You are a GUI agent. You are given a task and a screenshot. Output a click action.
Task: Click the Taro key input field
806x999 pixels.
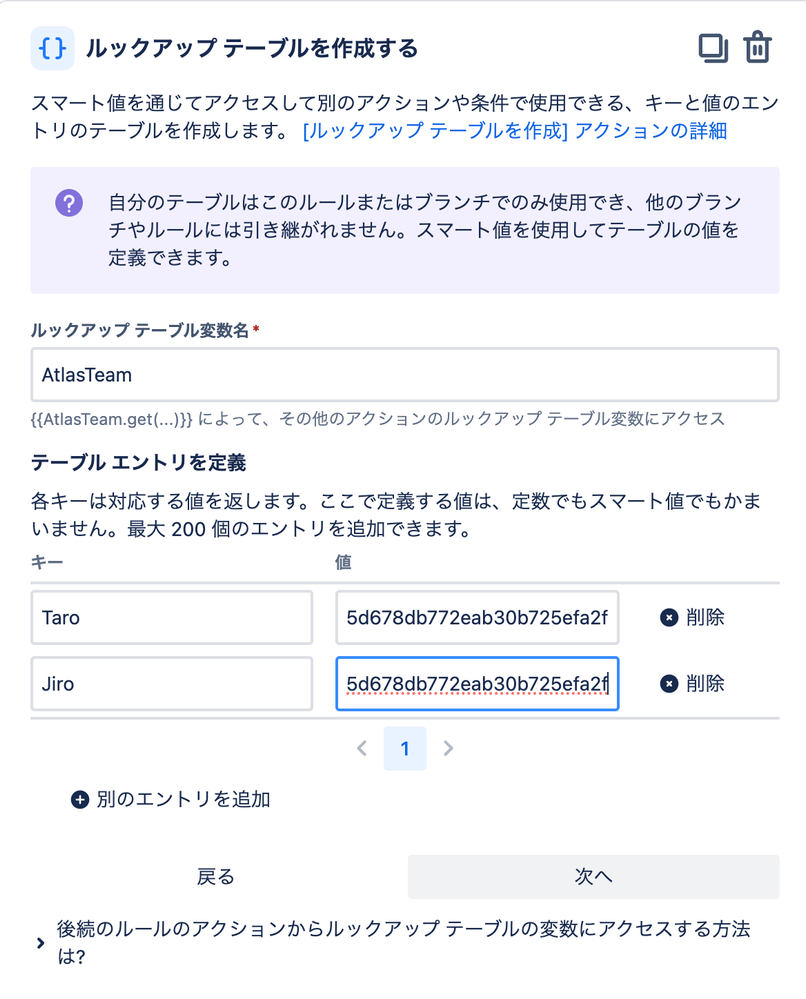(x=170, y=617)
